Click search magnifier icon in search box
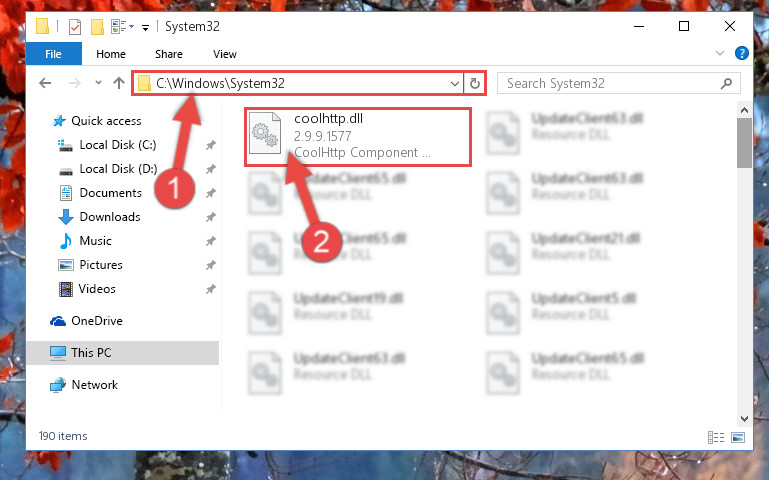 [x=726, y=83]
